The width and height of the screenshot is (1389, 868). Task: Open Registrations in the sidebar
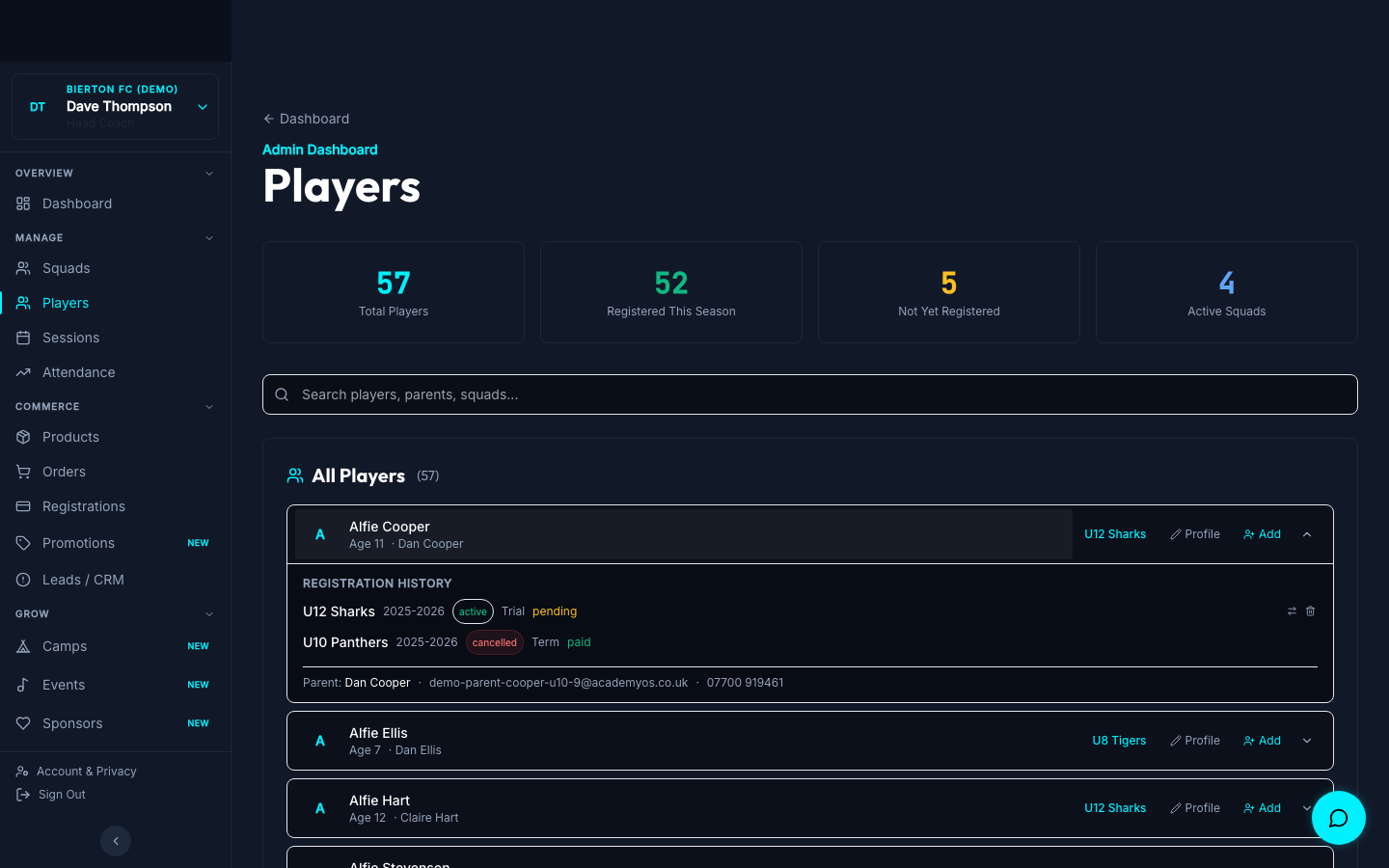point(116,506)
